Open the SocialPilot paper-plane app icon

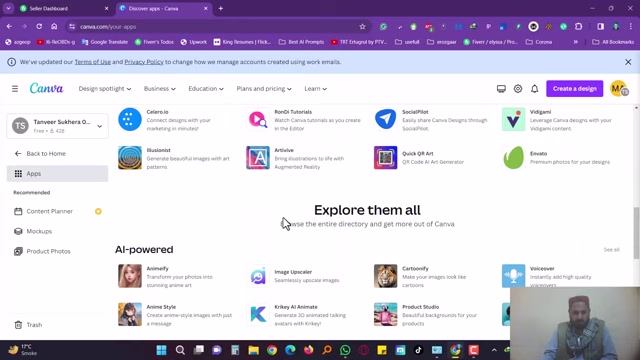385,119
